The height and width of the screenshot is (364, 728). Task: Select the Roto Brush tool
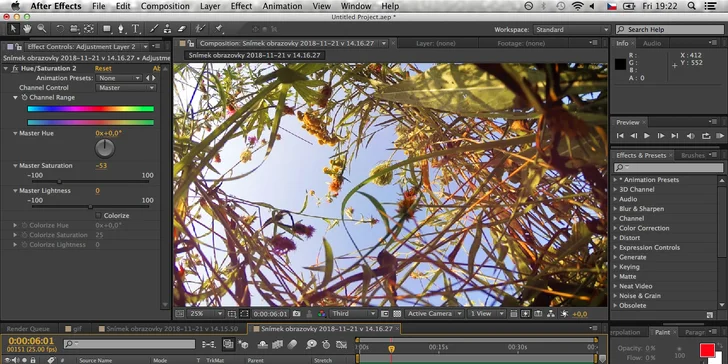point(200,29)
